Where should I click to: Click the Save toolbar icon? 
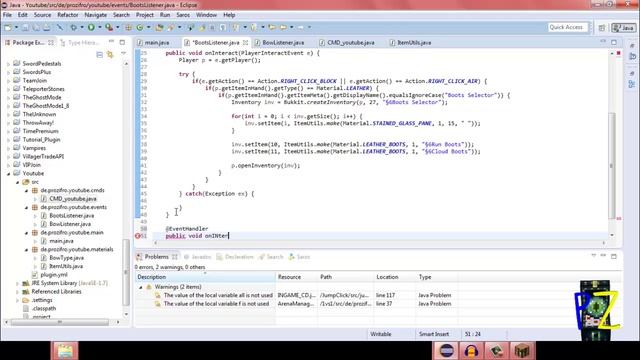(x=25, y=27)
